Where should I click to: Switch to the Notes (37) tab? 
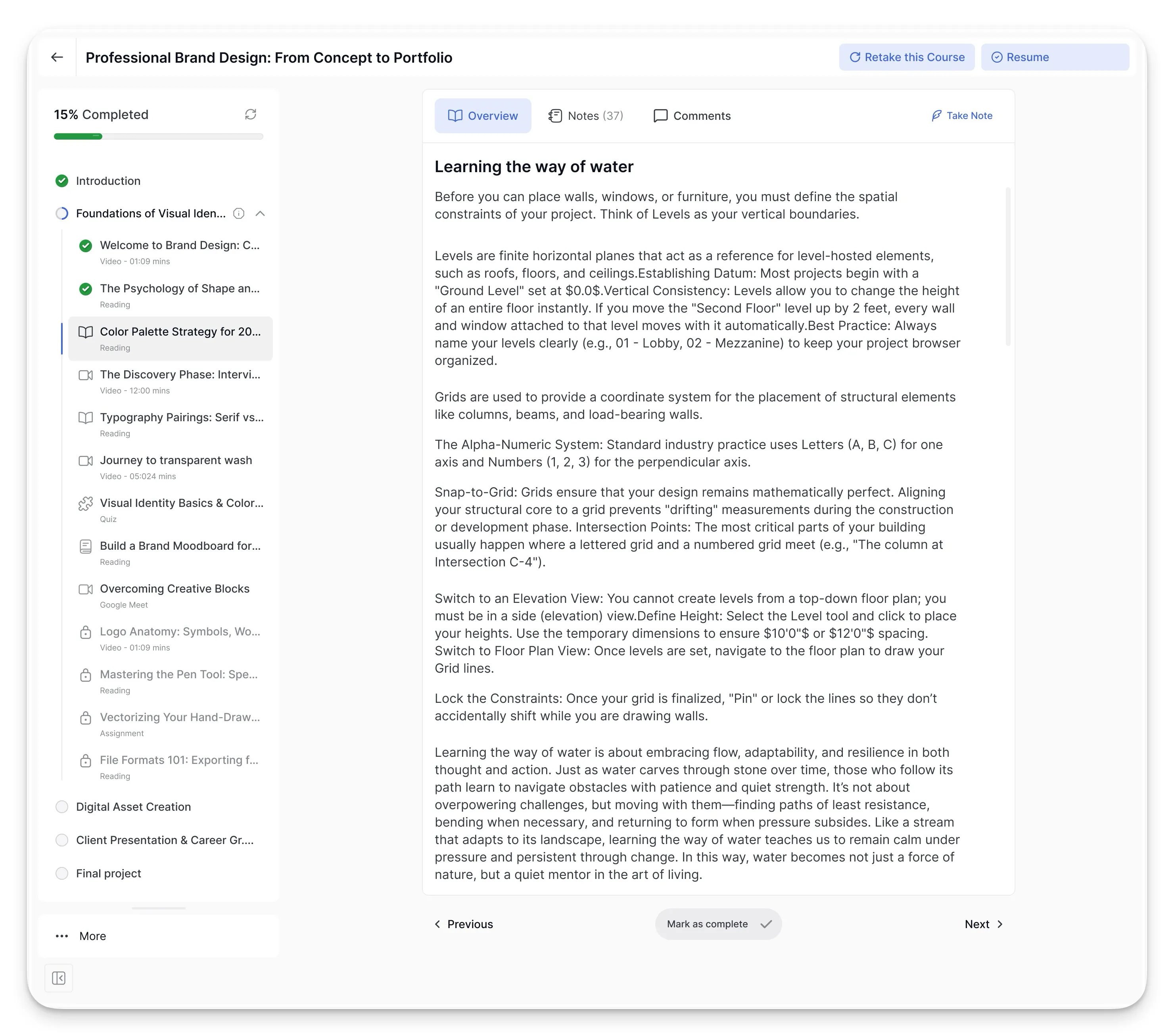(586, 116)
